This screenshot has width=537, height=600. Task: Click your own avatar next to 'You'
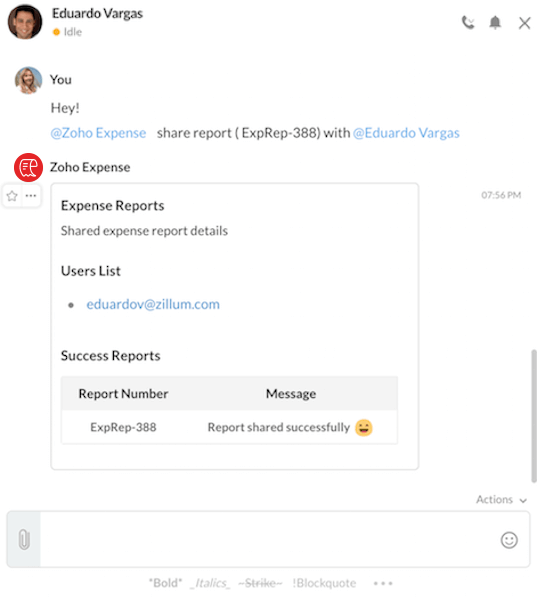pyautogui.click(x=28, y=80)
